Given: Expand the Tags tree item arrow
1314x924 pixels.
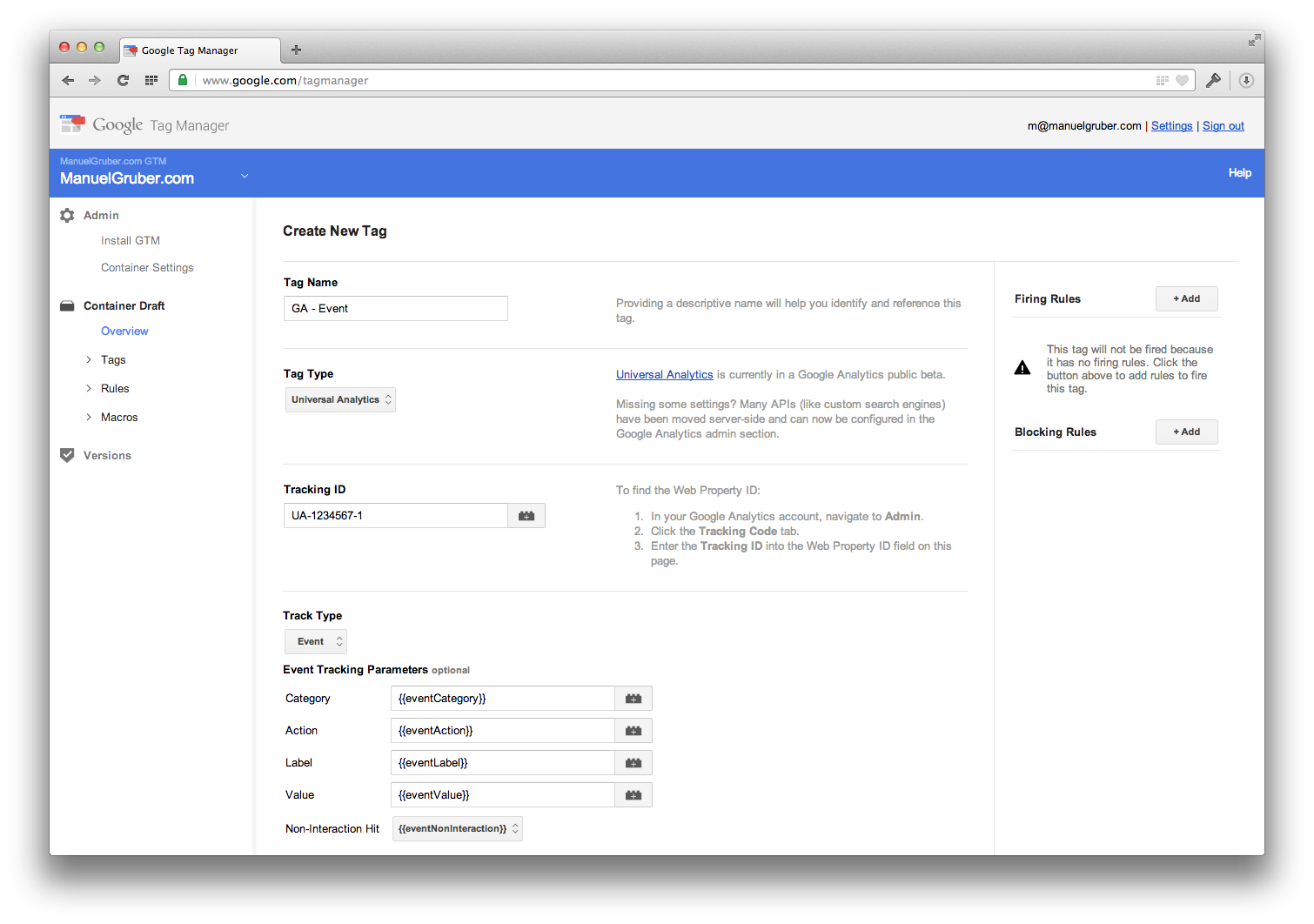Looking at the screenshot, I should click(89, 359).
